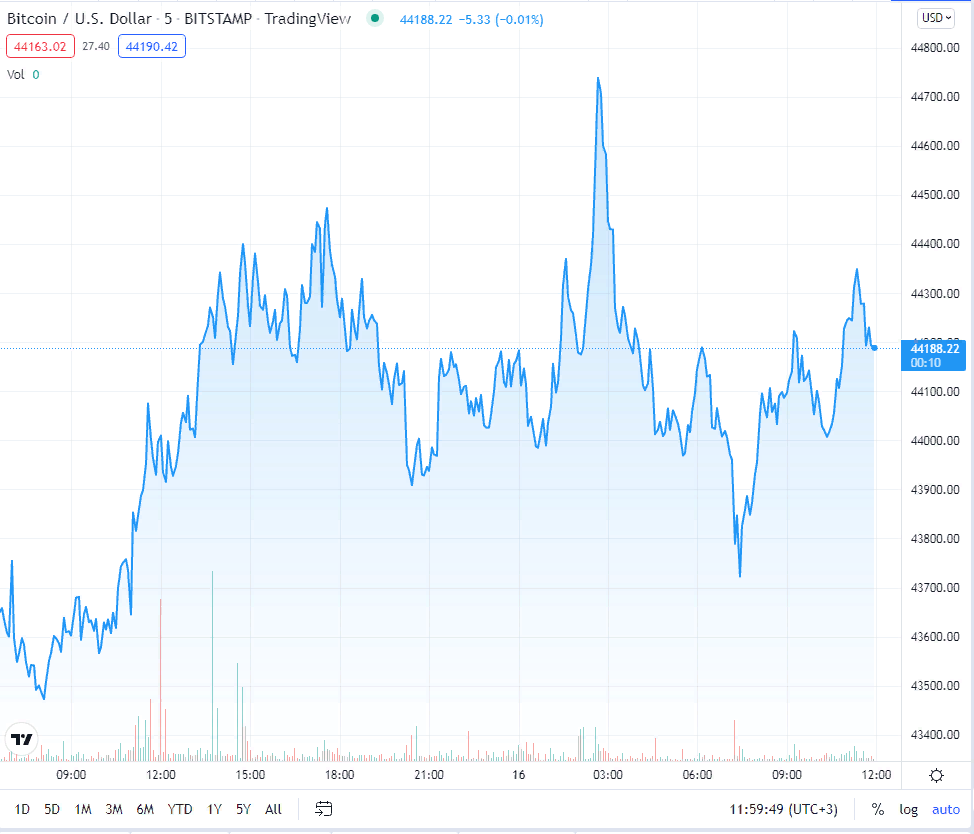This screenshot has height=834, width=974.
Task: Toggle log scale for price axis
Action: pos(908,809)
